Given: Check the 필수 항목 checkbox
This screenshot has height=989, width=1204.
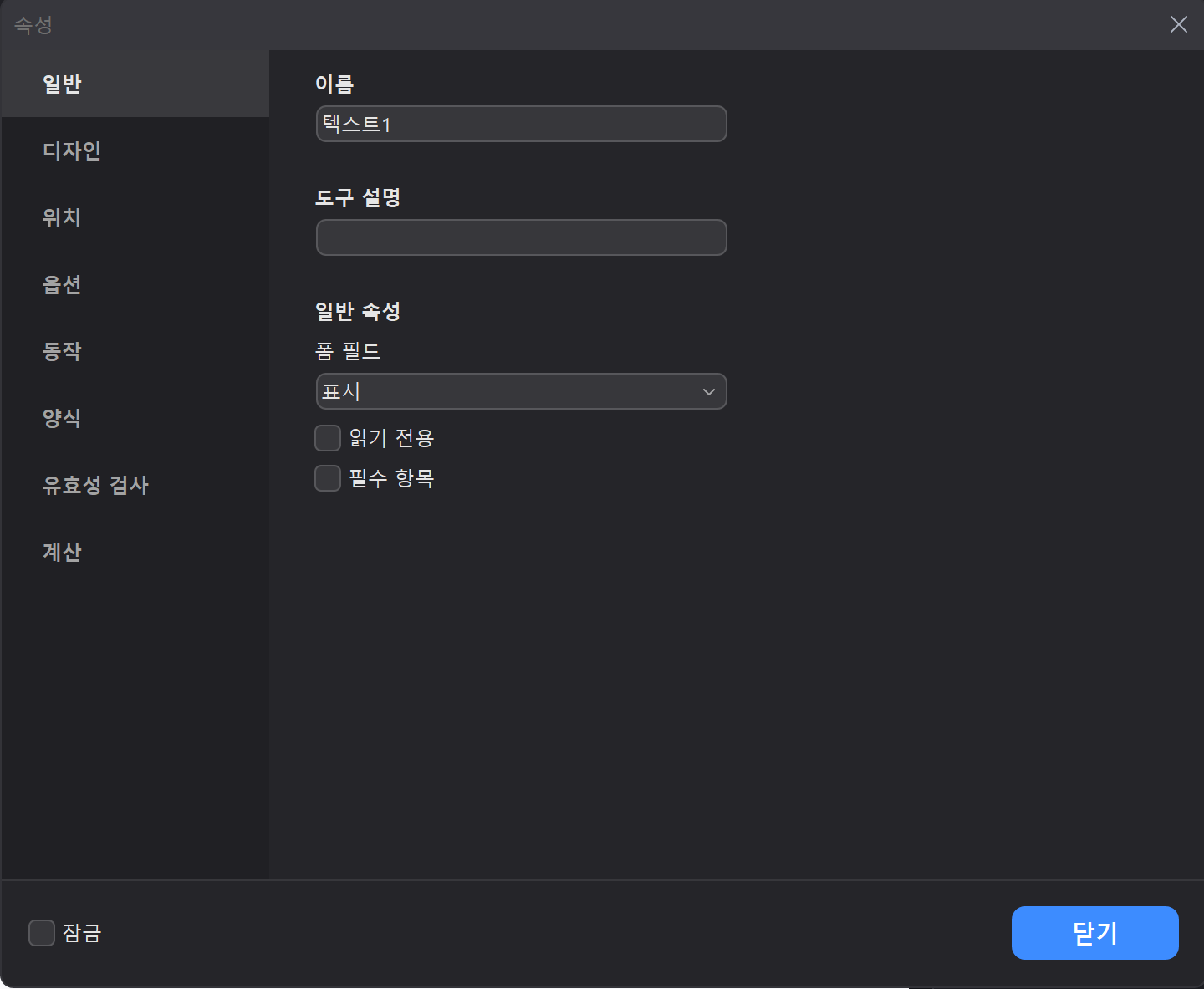Looking at the screenshot, I should click(x=328, y=478).
